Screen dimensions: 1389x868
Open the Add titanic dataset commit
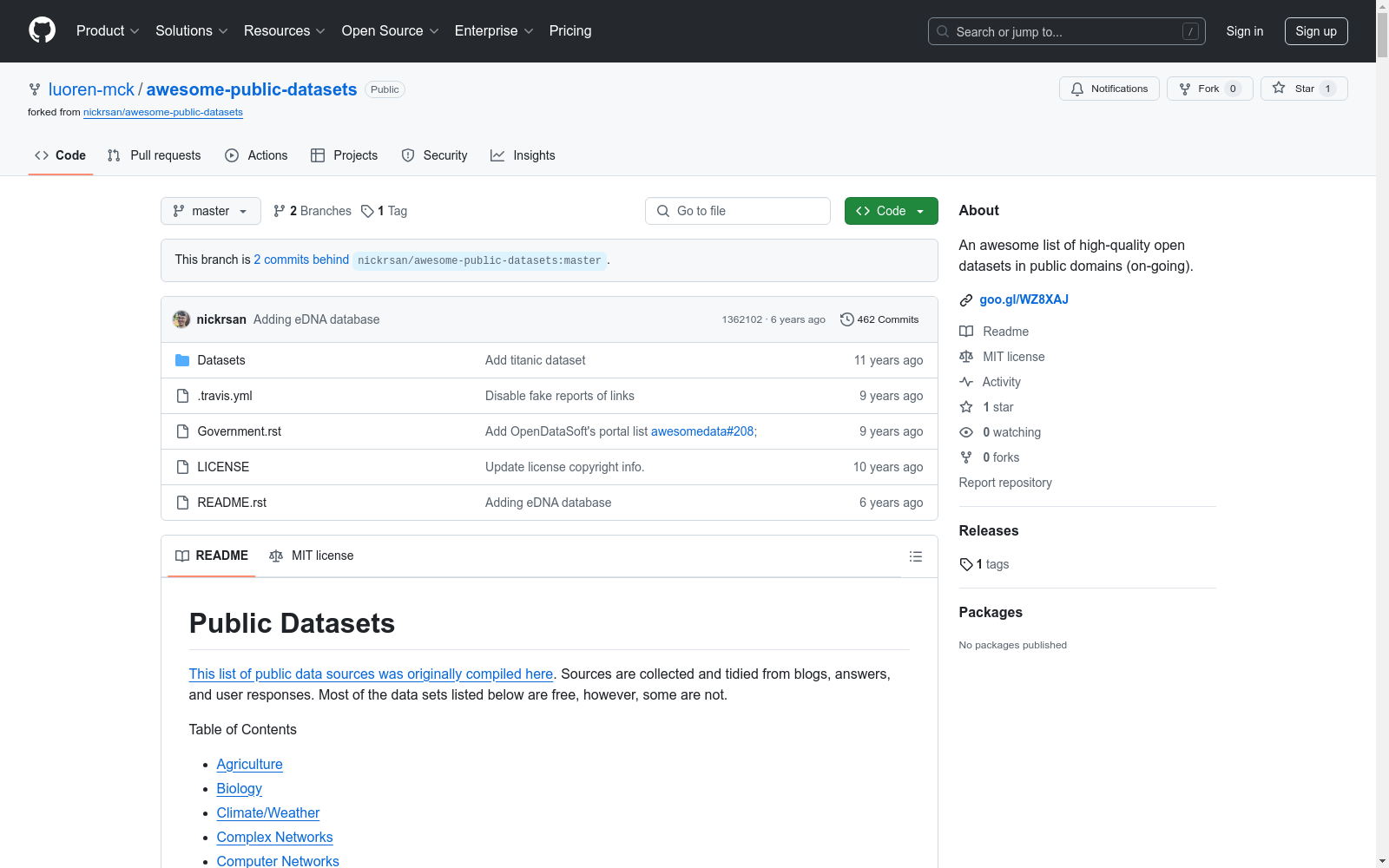coord(536,360)
